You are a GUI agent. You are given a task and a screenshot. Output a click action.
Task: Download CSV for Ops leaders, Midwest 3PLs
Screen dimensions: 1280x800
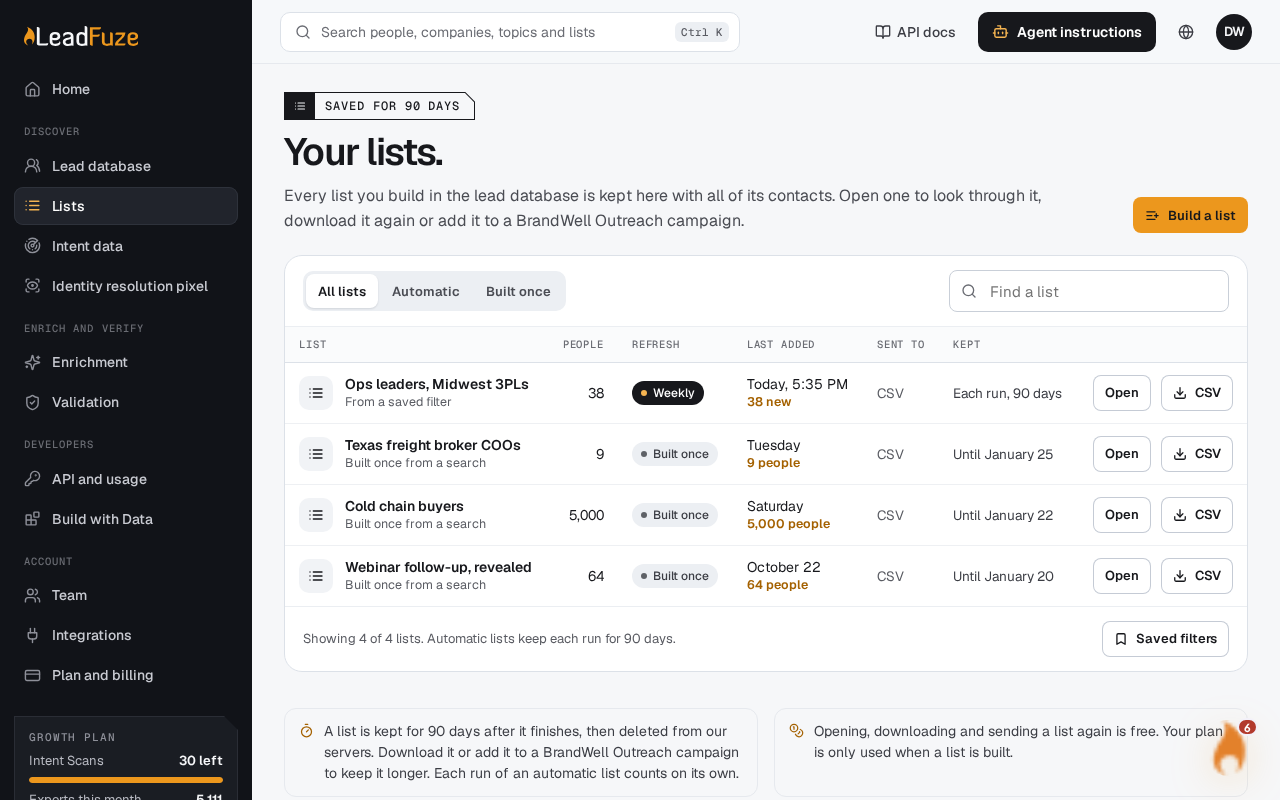[1197, 393]
